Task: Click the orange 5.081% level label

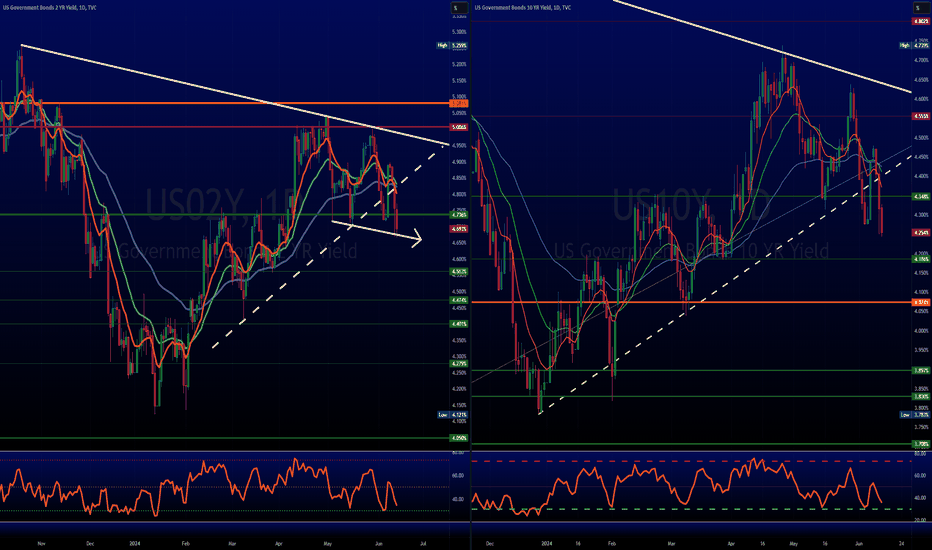Action: (x=459, y=103)
